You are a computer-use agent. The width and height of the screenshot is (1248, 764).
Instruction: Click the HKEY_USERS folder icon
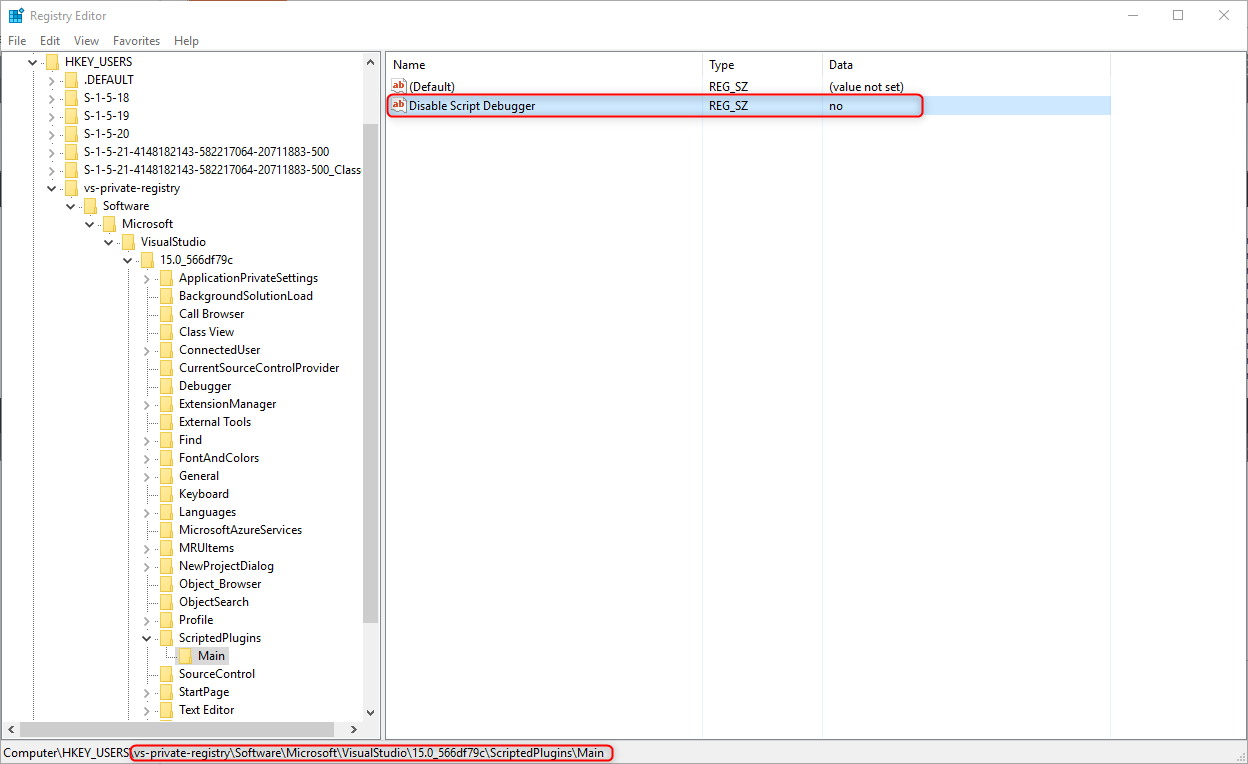[x=52, y=62]
